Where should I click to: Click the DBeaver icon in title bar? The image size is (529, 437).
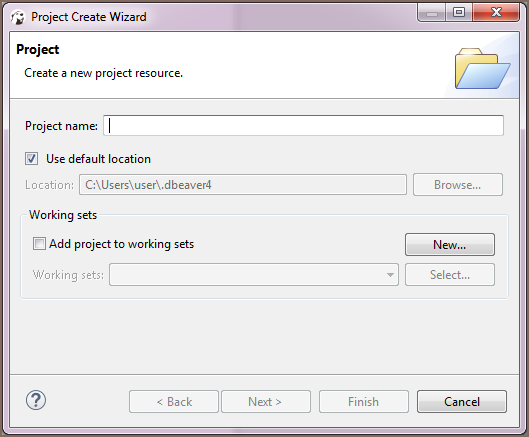click(18, 17)
